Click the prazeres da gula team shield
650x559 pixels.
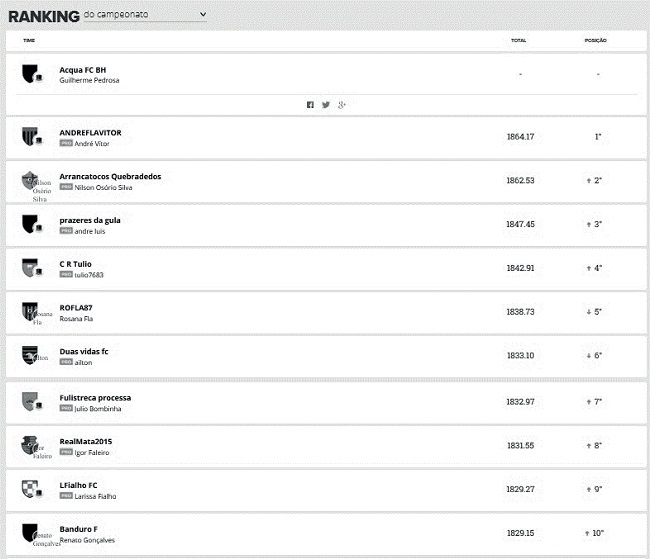pyautogui.click(x=30, y=225)
